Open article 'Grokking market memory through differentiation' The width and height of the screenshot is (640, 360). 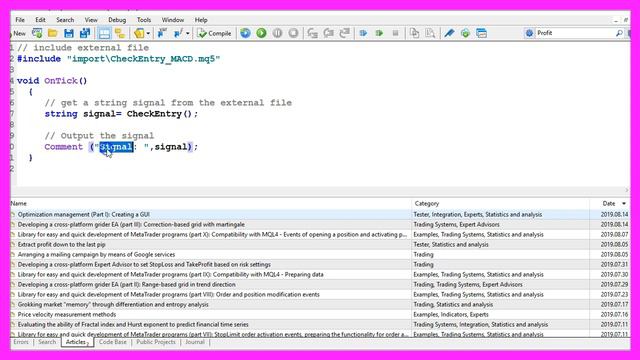pyautogui.click(x=113, y=304)
